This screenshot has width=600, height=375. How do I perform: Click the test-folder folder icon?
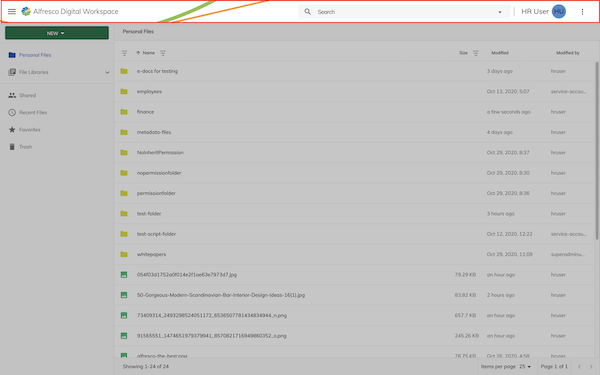click(124, 214)
